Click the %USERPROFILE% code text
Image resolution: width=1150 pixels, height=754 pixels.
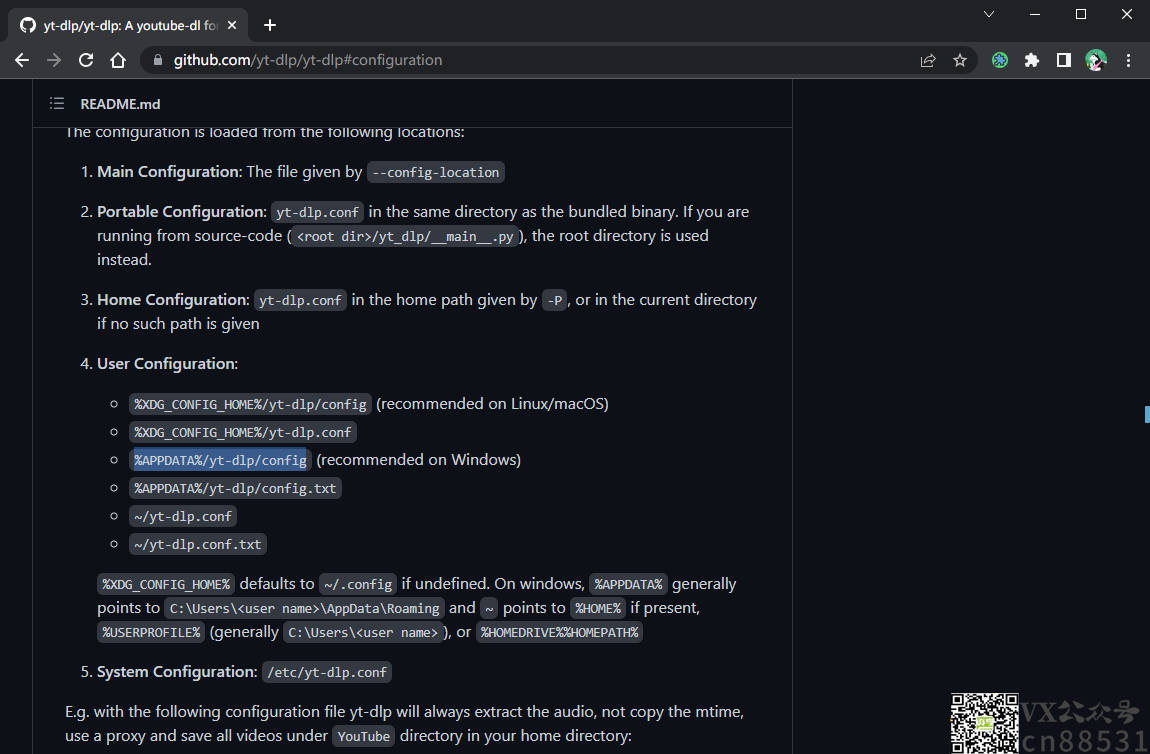pyautogui.click(x=151, y=632)
